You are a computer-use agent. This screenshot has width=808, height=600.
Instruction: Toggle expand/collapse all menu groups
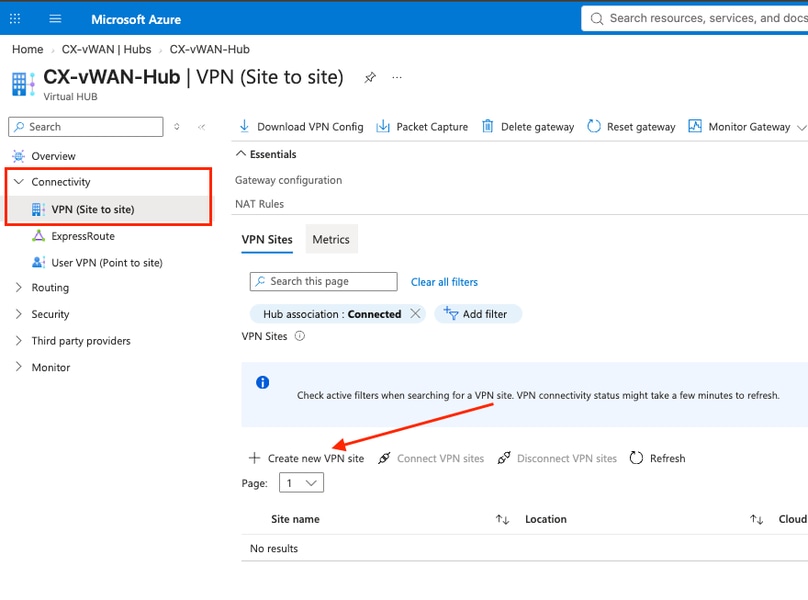(x=177, y=127)
